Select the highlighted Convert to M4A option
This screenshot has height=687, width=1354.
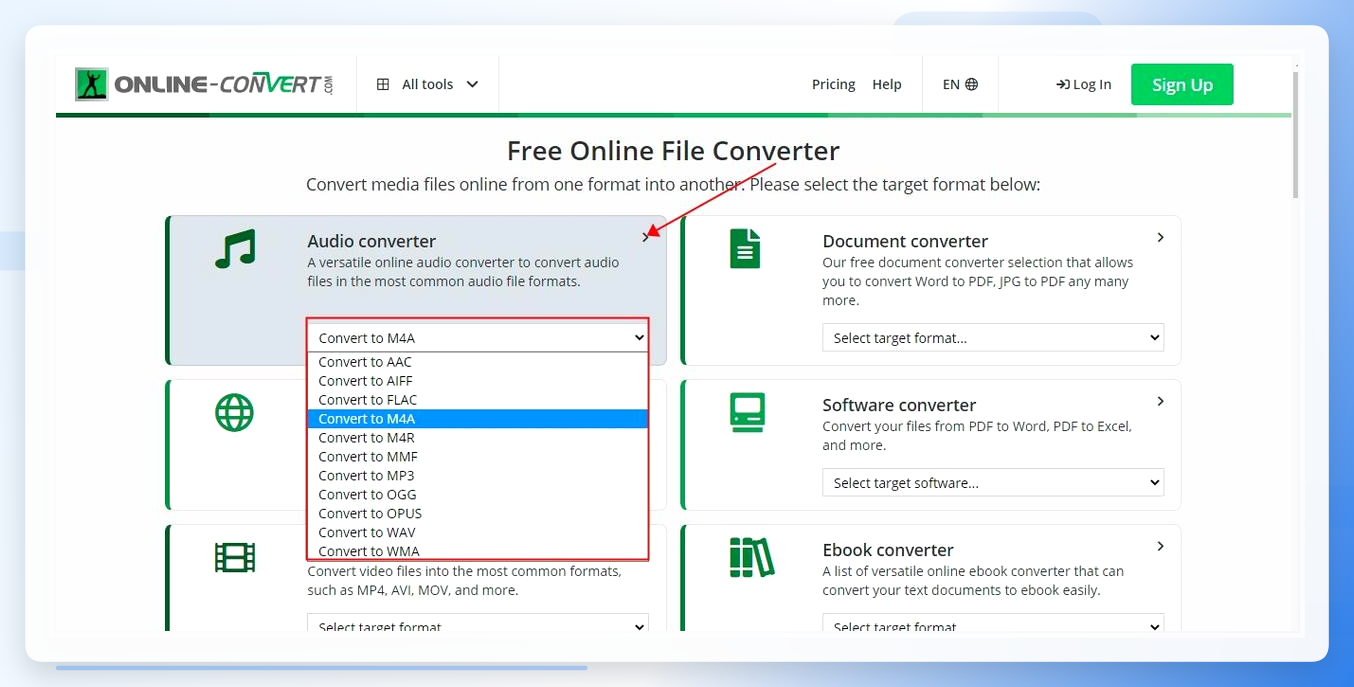click(478, 419)
